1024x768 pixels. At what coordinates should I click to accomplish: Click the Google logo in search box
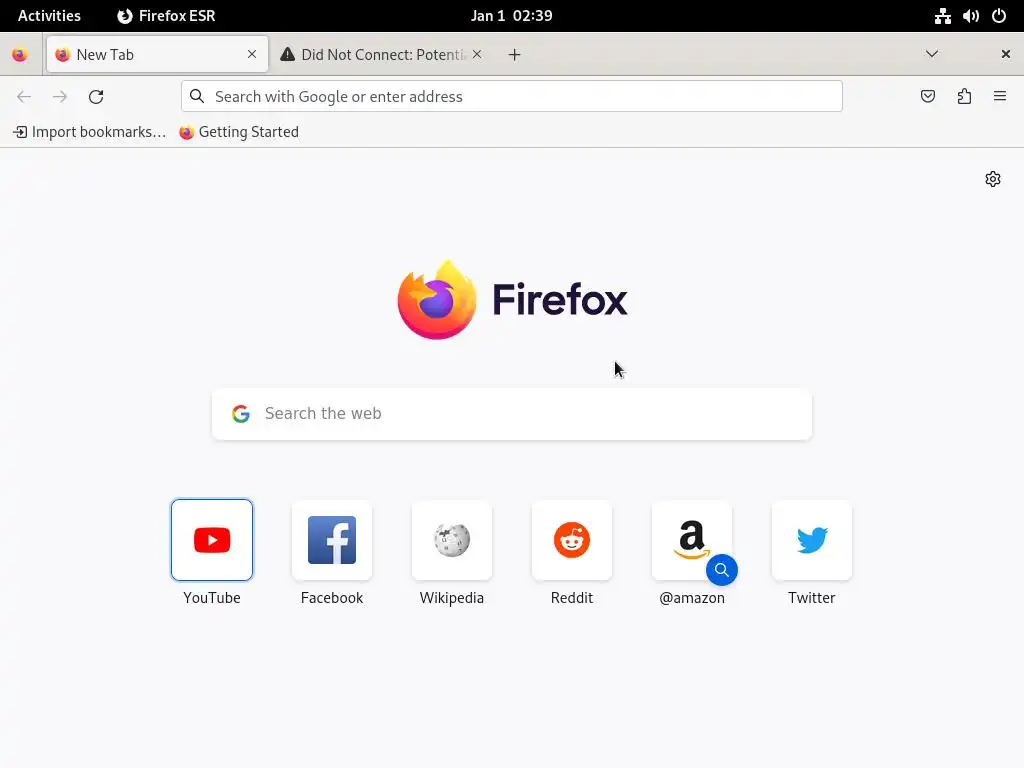[241, 413]
